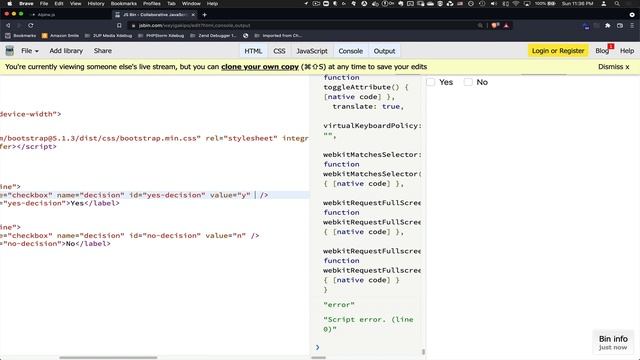Click the browser back arrow
The height and width of the screenshot is (360, 640).
click(x=8, y=25)
